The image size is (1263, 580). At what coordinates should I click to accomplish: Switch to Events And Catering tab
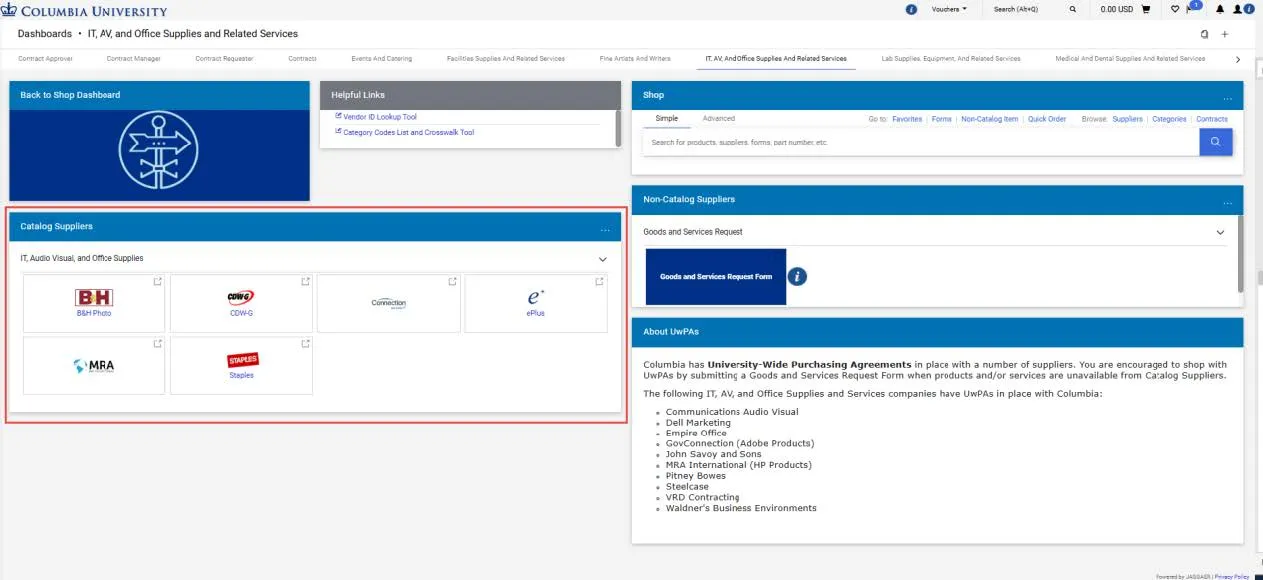[382, 58]
